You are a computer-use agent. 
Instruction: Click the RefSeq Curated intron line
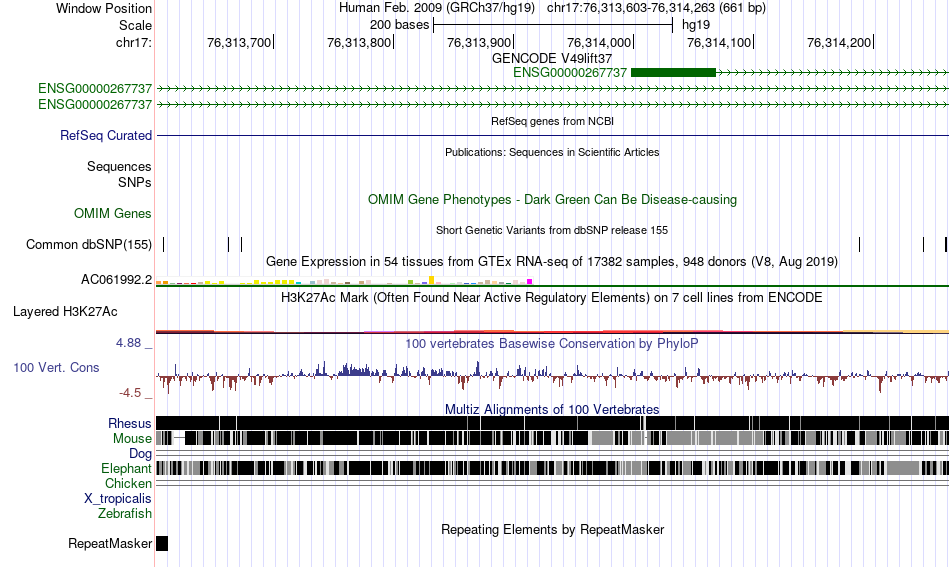click(x=553, y=135)
